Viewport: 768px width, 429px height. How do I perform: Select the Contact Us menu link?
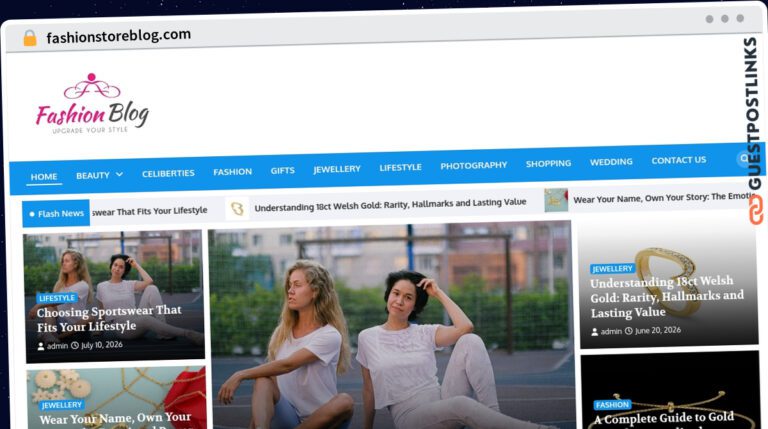pyautogui.click(x=678, y=160)
